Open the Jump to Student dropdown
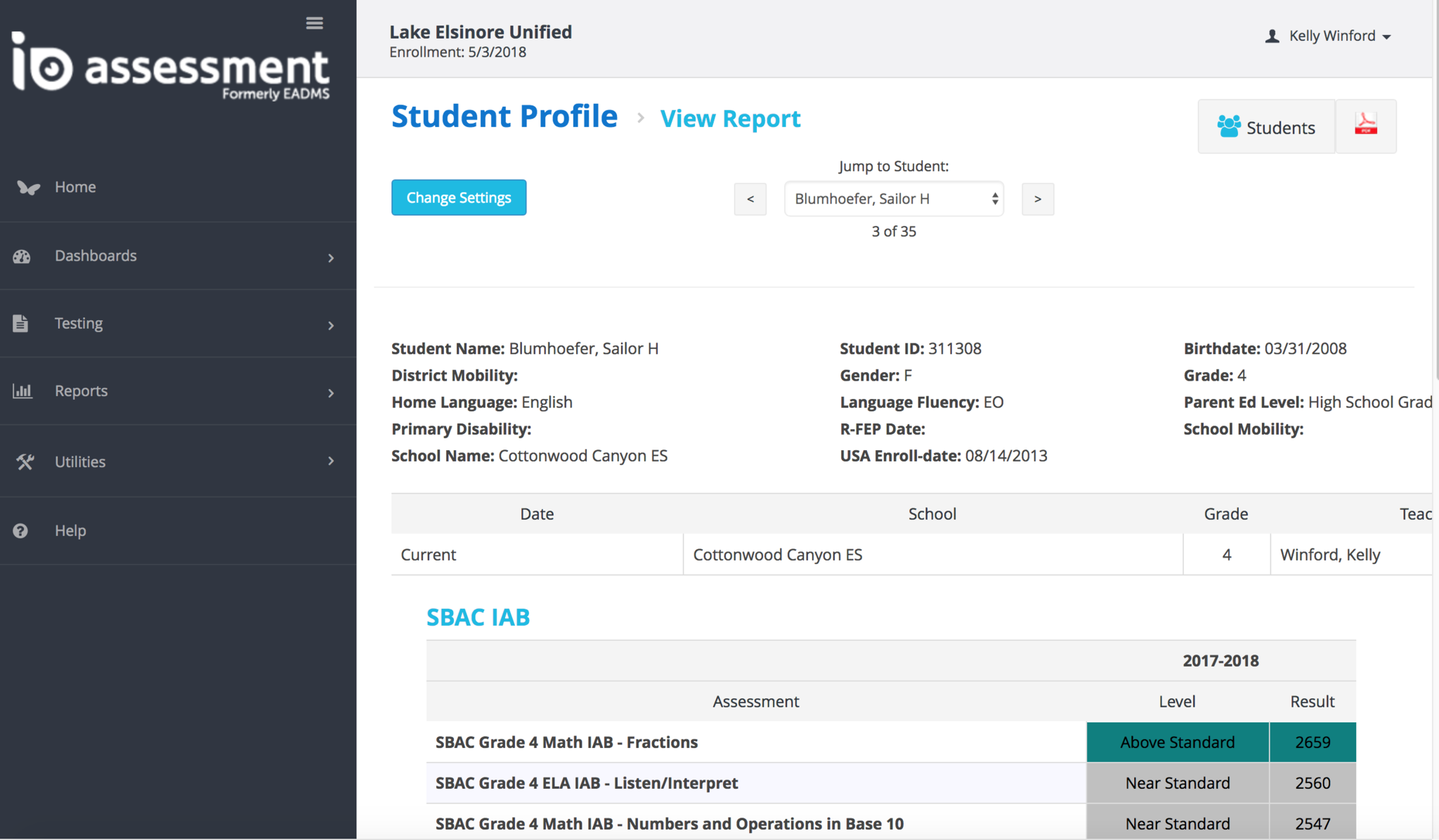Screen dimensions: 1439x840 (x=894, y=199)
